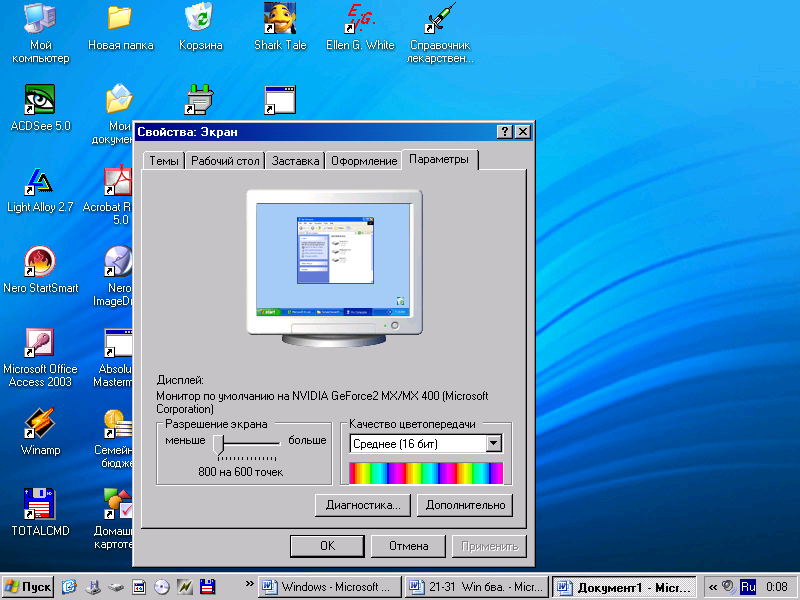Image resolution: width=800 pixels, height=600 pixels.
Task: Click the screen resolution slider thumb
Action: 218,444
